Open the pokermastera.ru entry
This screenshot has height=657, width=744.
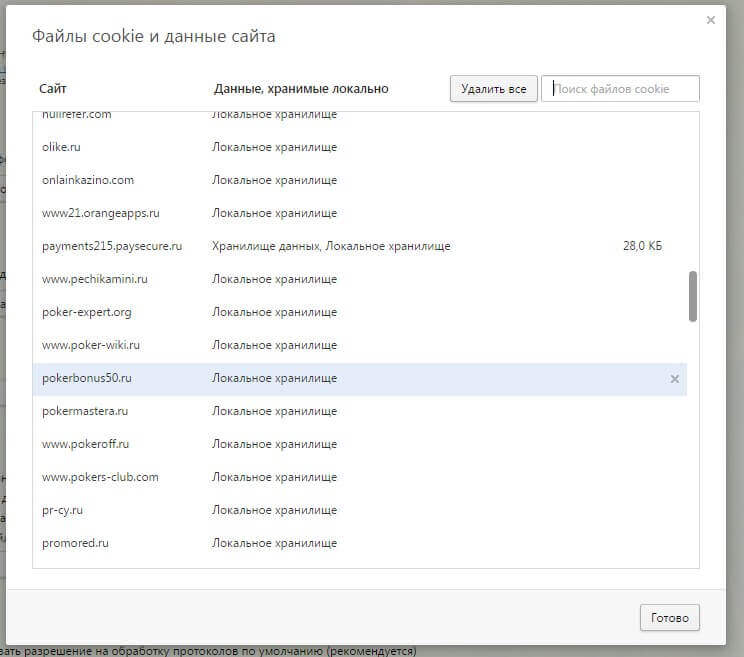[x=85, y=411]
